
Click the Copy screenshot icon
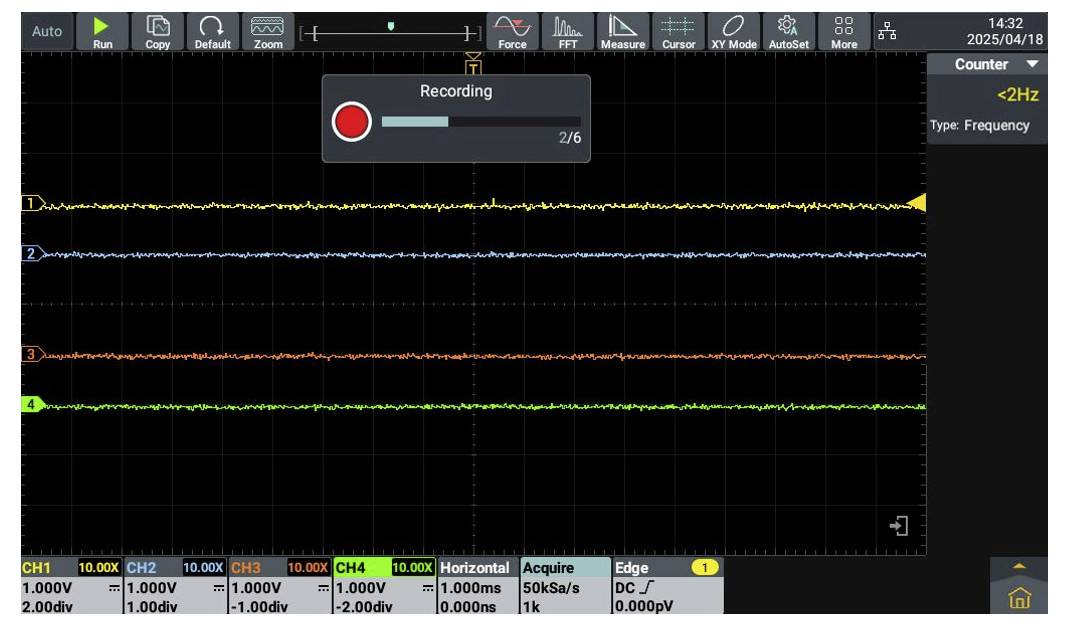pos(158,31)
